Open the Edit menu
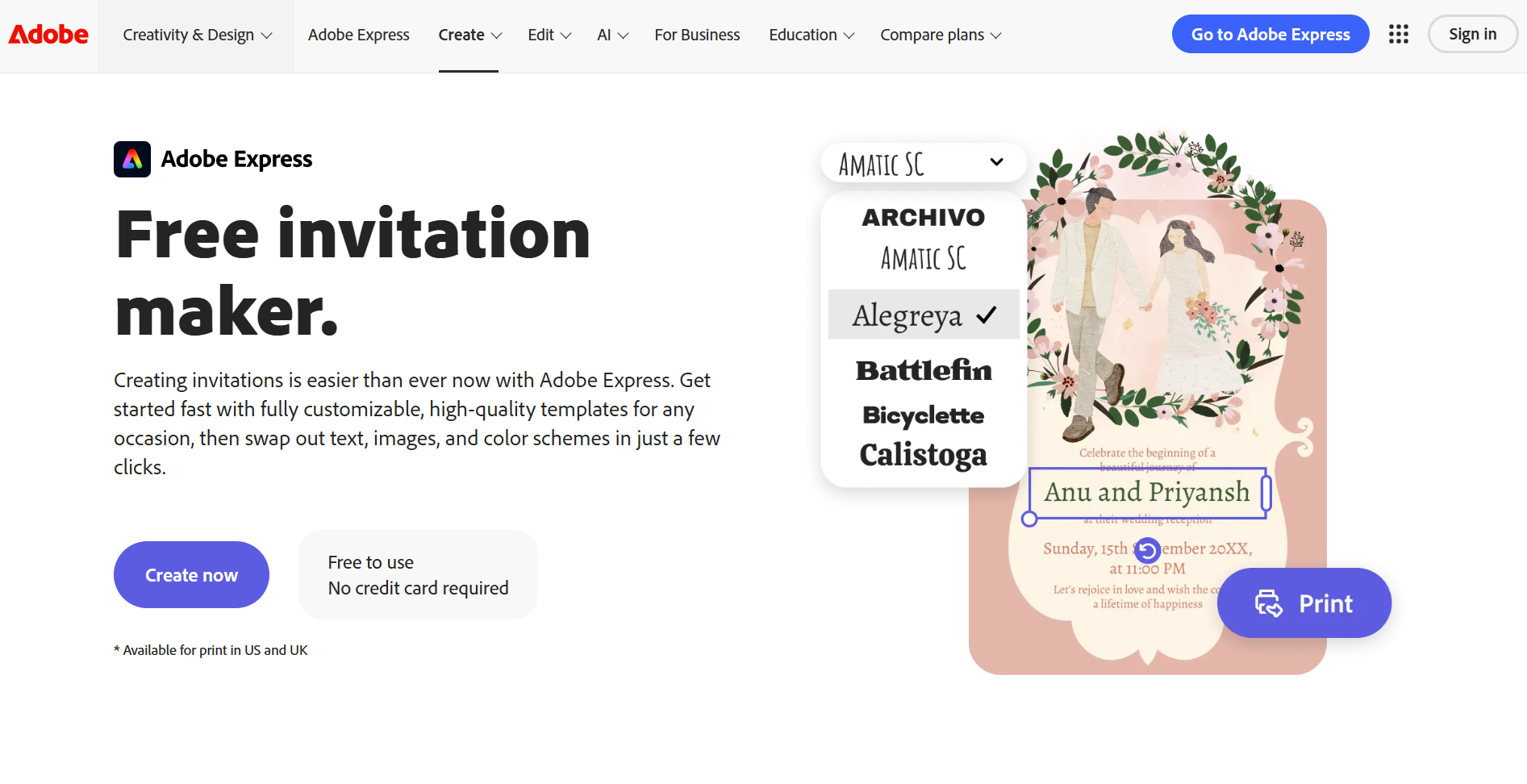 tap(549, 35)
